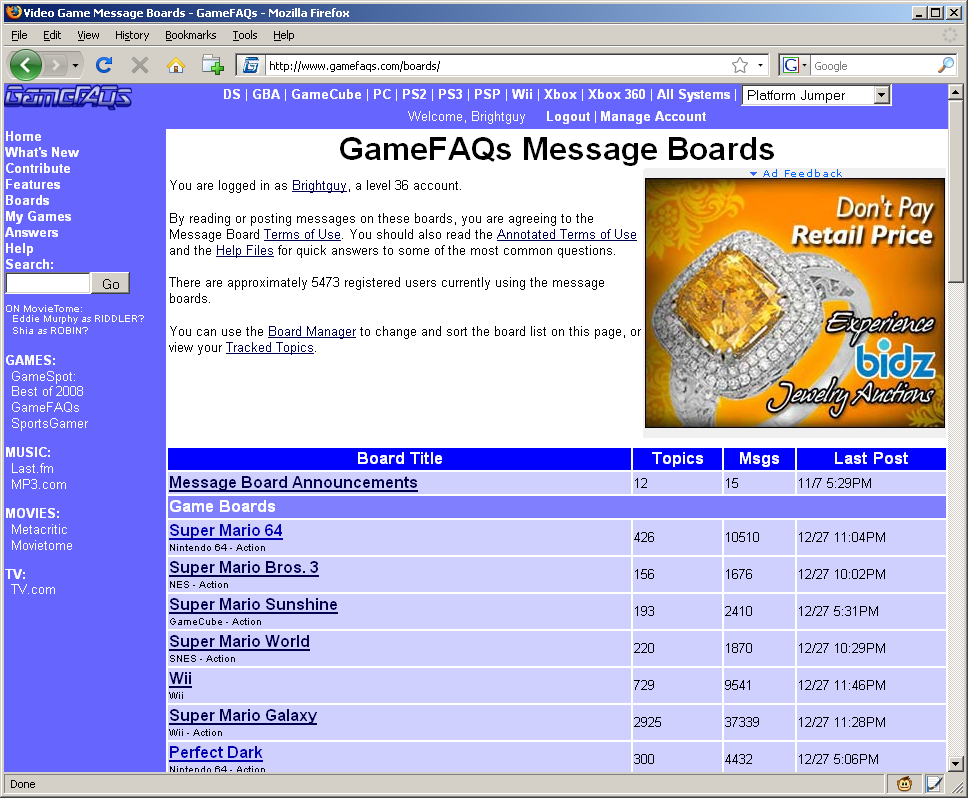Click the vertical scrollbar thumb
968x798 pixels.
click(x=955, y=191)
